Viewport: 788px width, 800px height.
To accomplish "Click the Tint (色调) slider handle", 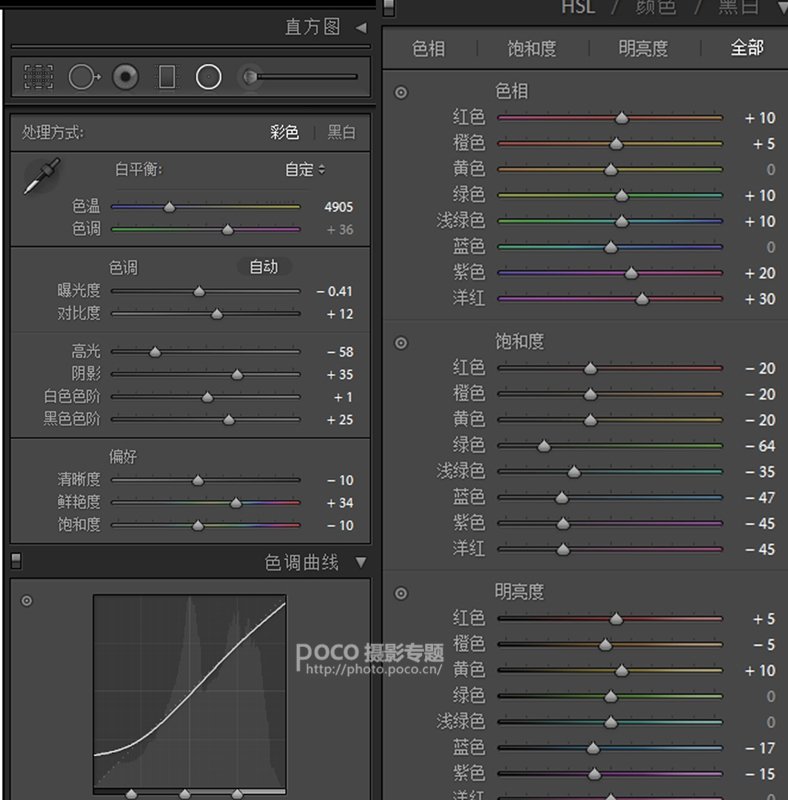I will click(228, 230).
